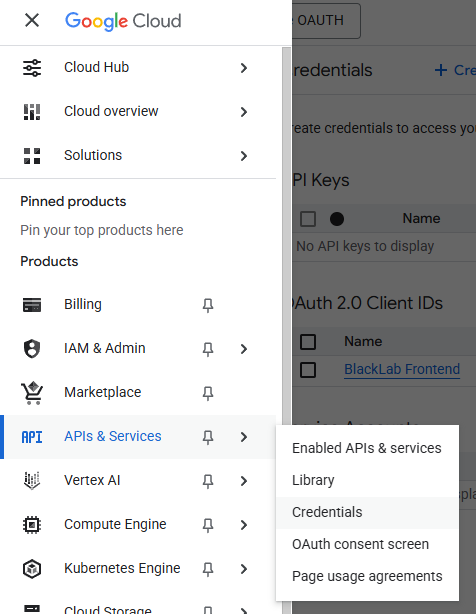Expand the Cloud Storage submenu arrow
This screenshot has height=614, width=476.
[244, 610]
